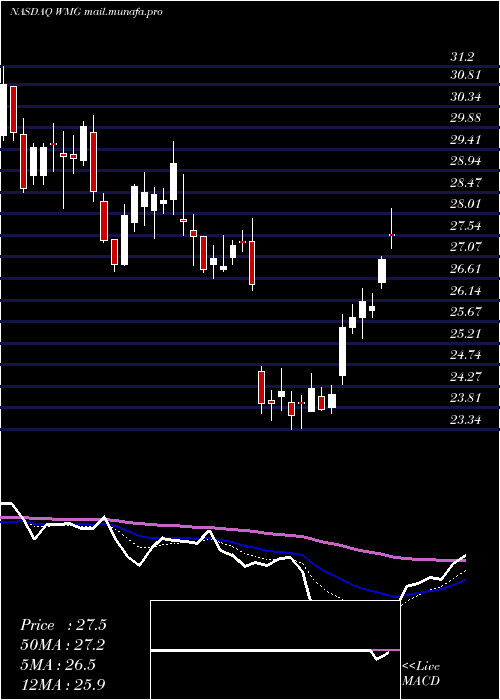The width and height of the screenshot is (500, 700).
Task: Select the 27.07 price axis label
Action: click(x=466, y=246)
